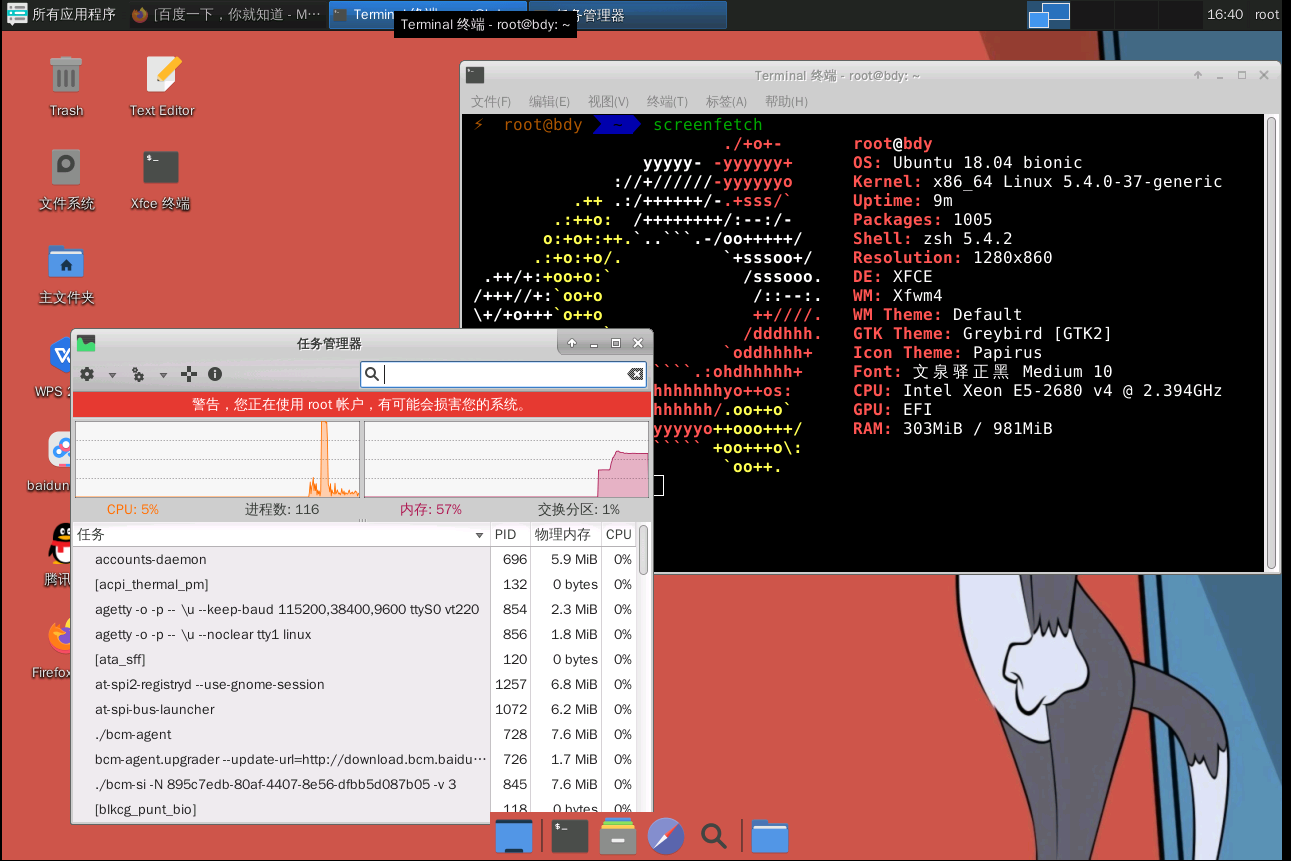
Task: Open the Text Editor desktop icon
Action: [162, 85]
